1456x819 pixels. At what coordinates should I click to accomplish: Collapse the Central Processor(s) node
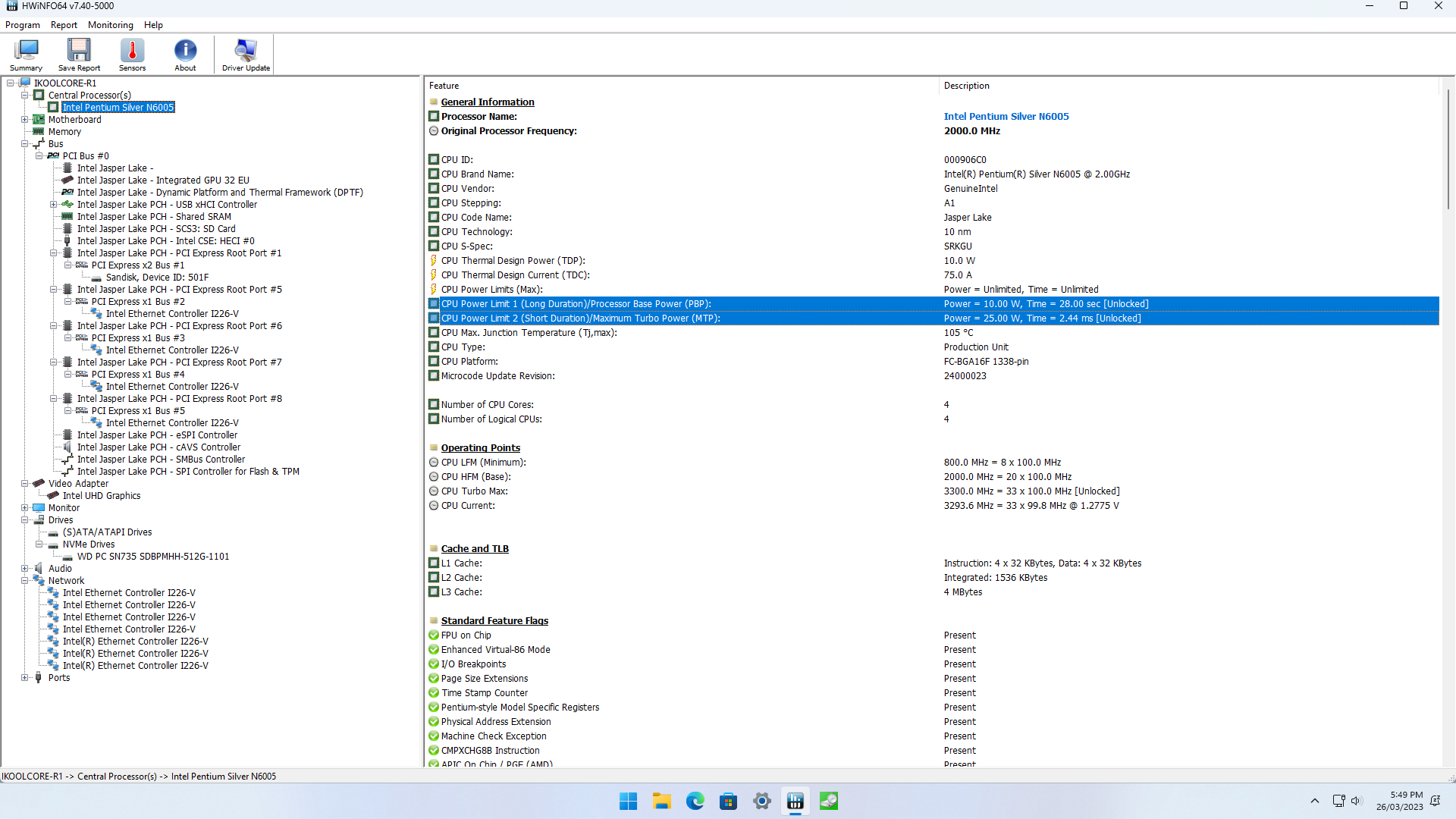tap(25, 96)
